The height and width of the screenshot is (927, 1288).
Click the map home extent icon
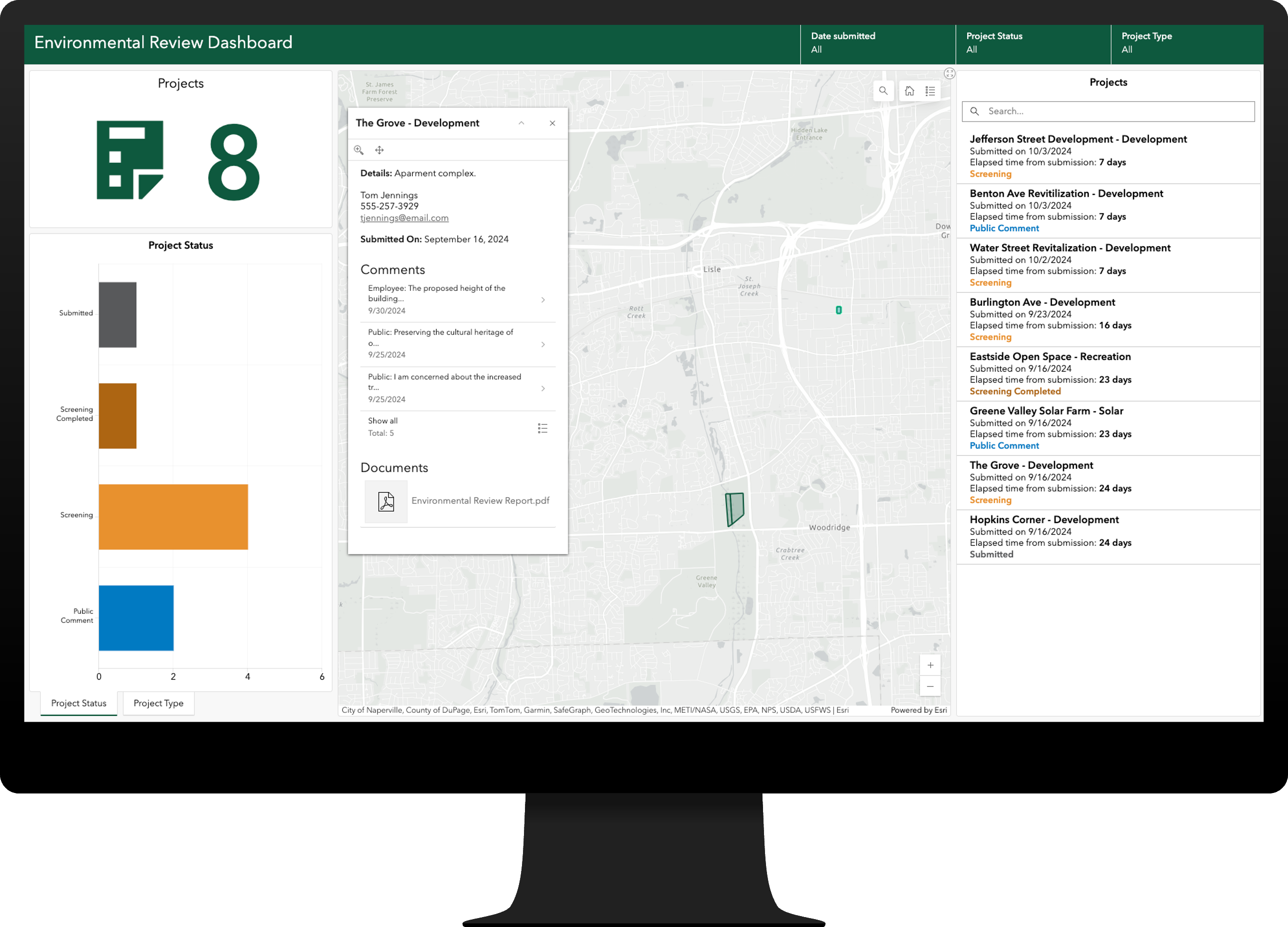pos(909,91)
